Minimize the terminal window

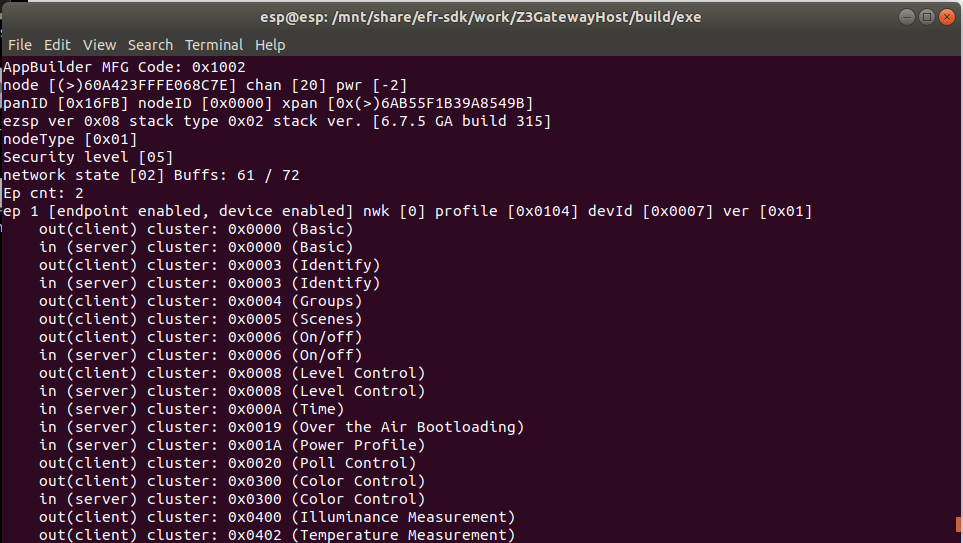coord(905,17)
